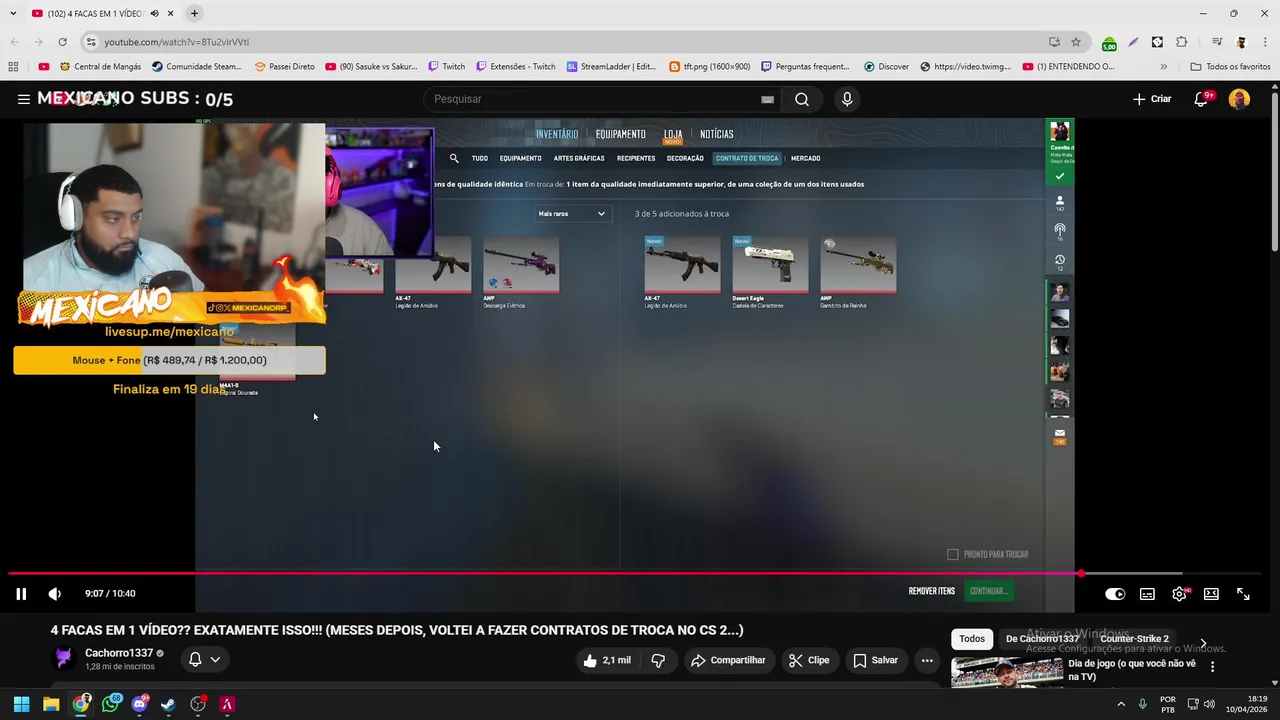
Task: Open WhatsApp from the taskbar
Action: pos(110,704)
